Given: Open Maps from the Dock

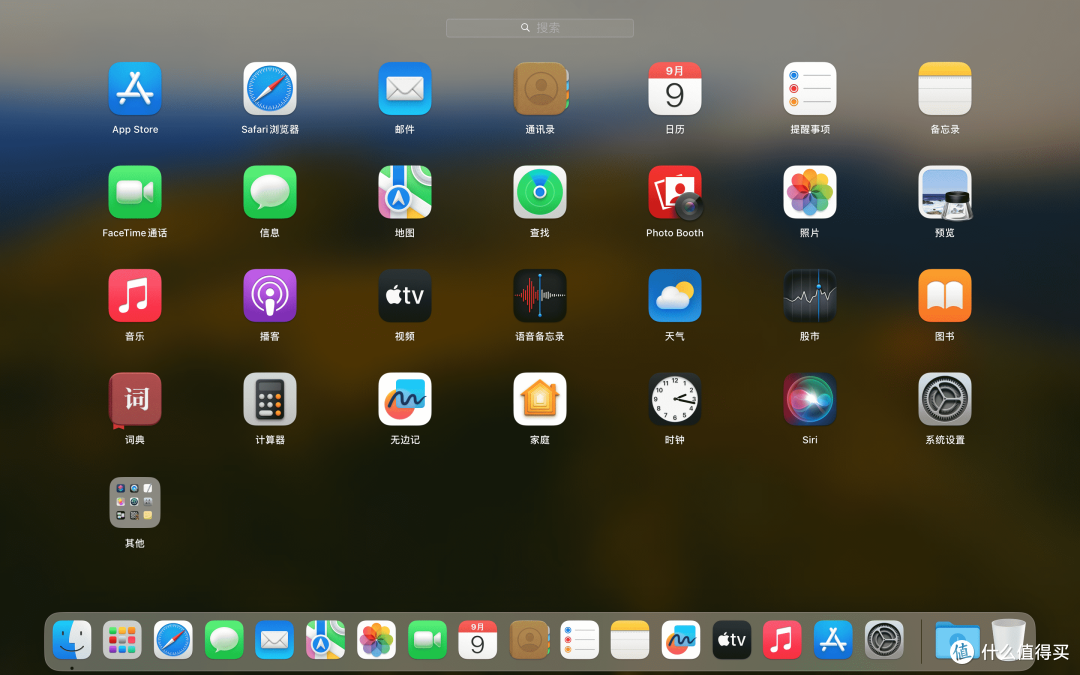Looking at the screenshot, I should (325, 640).
